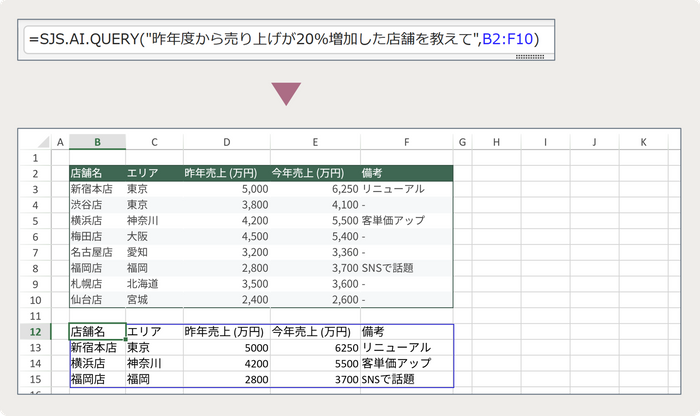Click the 店舗名 header cell in row 2
Viewport: 700px width, 416px height.
click(97, 174)
